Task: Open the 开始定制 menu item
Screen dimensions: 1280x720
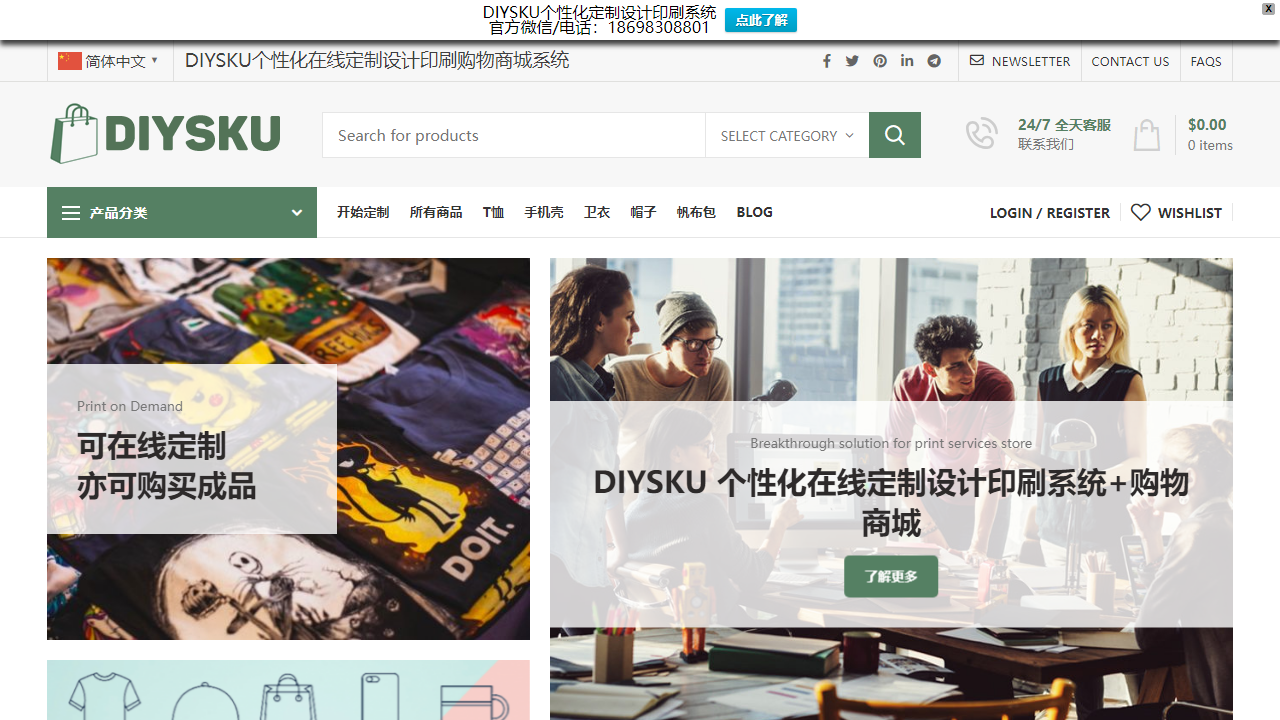Action: click(x=363, y=212)
